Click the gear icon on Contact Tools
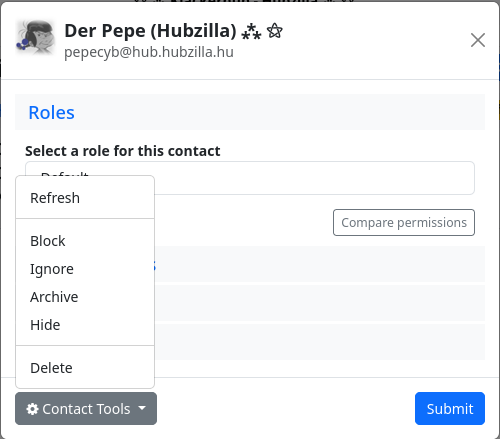Image resolution: width=500 pixels, height=439 pixels. coord(32,409)
